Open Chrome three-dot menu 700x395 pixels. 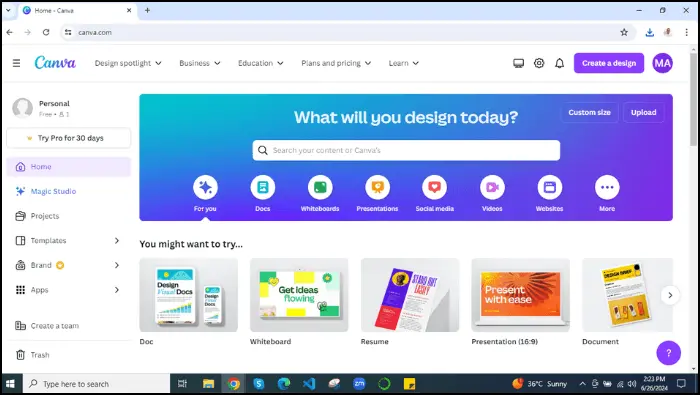687,32
